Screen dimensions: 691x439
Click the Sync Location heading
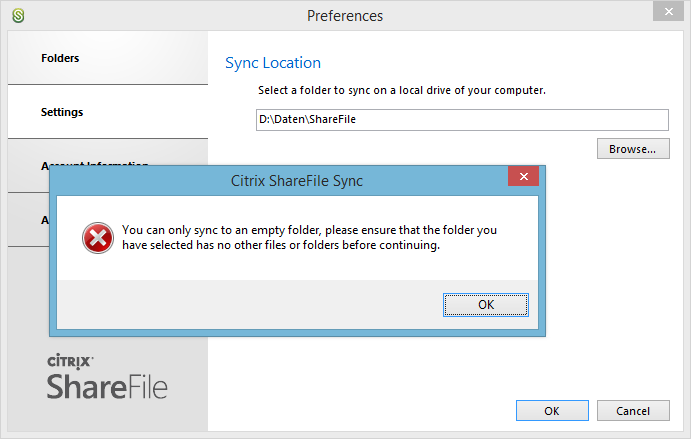[x=273, y=63]
